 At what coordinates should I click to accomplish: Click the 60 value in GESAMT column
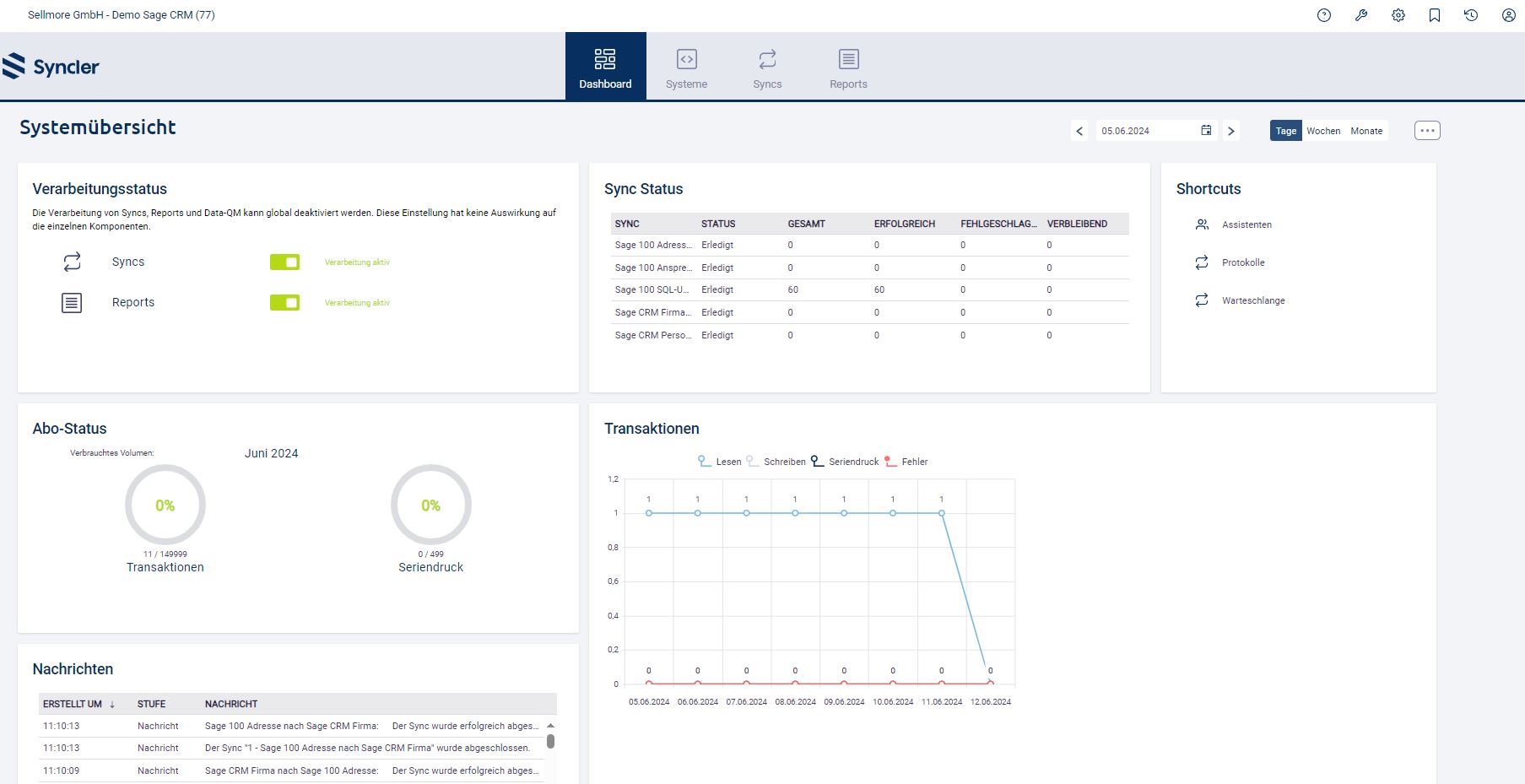click(793, 289)
